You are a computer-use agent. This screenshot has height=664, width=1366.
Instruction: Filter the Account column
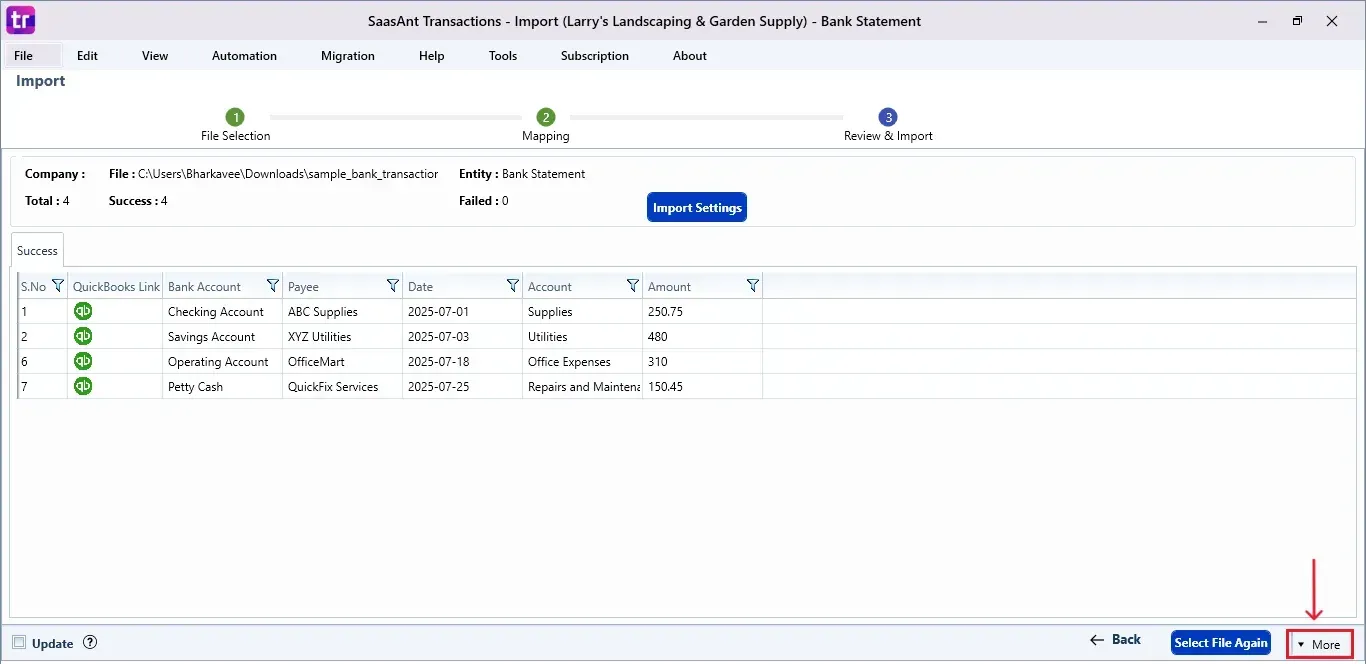(x=633, y=286)
